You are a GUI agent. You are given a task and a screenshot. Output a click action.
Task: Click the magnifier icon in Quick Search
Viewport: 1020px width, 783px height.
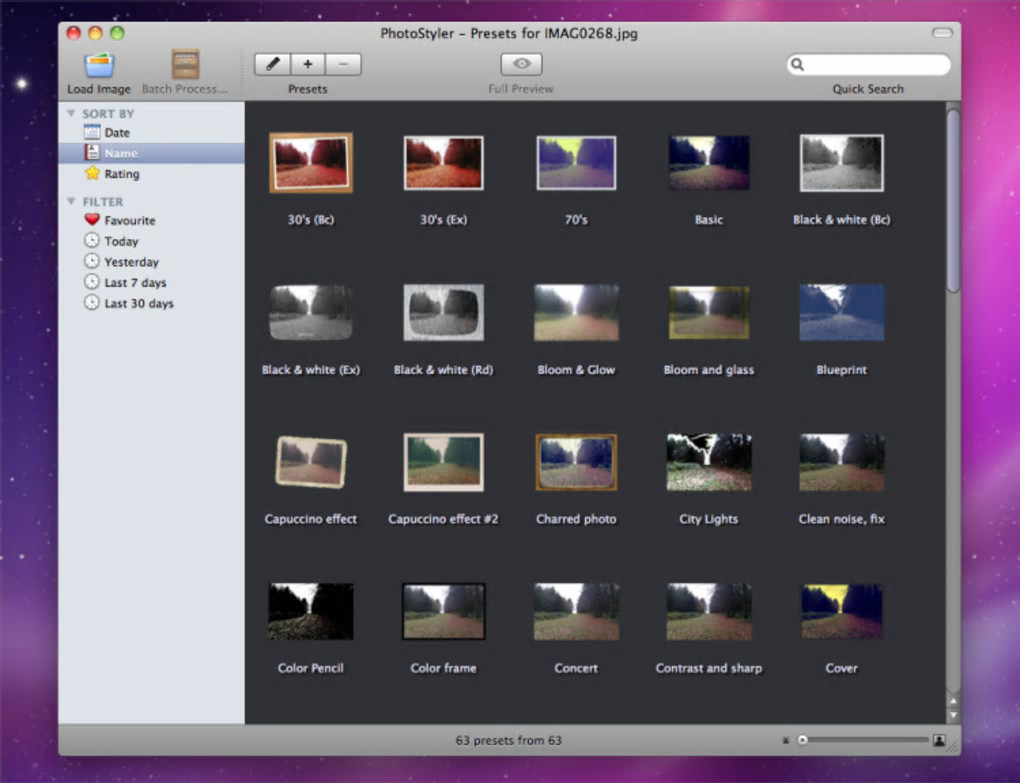click(x=798, y=64)
